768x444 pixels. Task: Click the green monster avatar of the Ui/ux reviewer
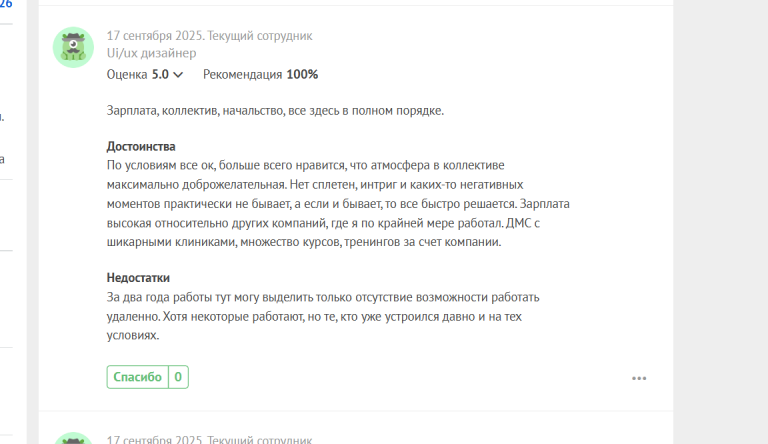tap(73, 47)
